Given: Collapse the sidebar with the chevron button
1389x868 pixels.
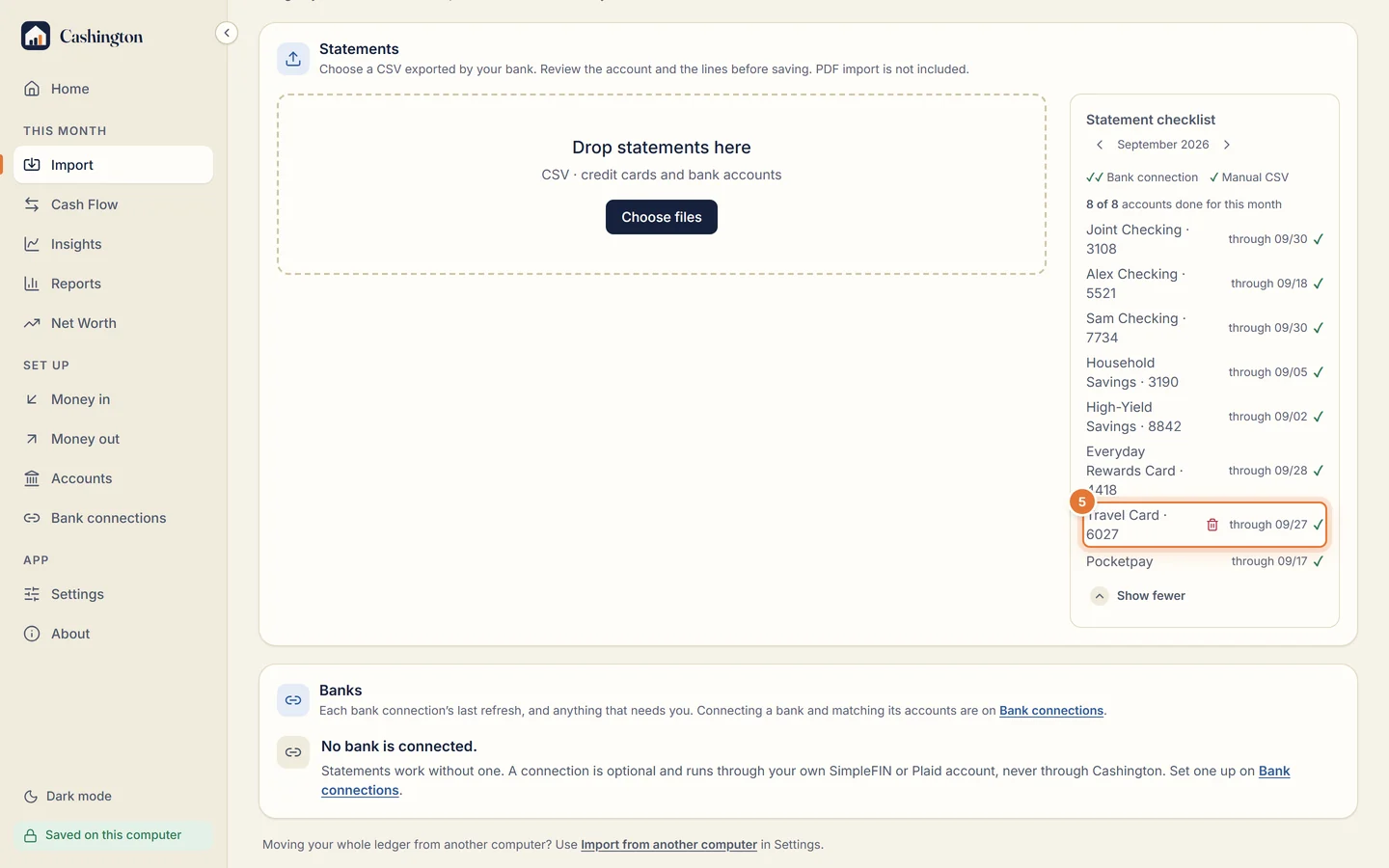Looking at the screenshot, I should point(227,33).
